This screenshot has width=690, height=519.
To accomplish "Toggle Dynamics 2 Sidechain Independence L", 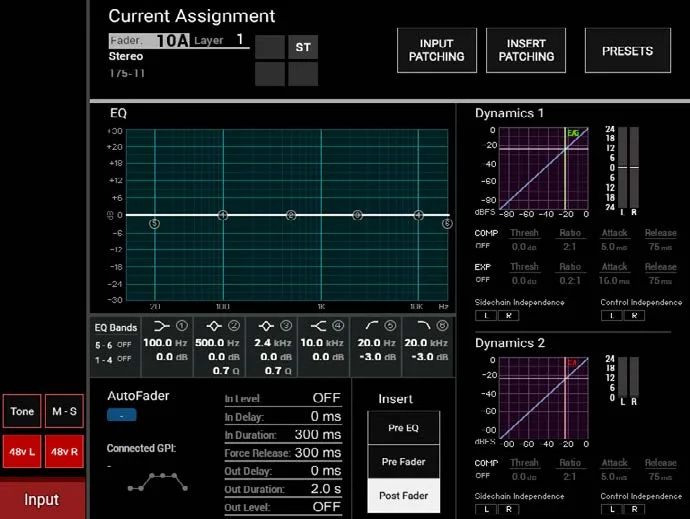I will tap(486, 509).
